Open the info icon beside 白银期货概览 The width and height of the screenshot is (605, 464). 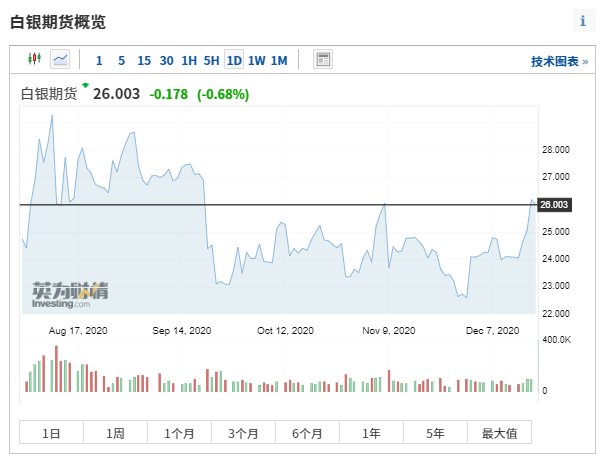click(x=584, y=21)
